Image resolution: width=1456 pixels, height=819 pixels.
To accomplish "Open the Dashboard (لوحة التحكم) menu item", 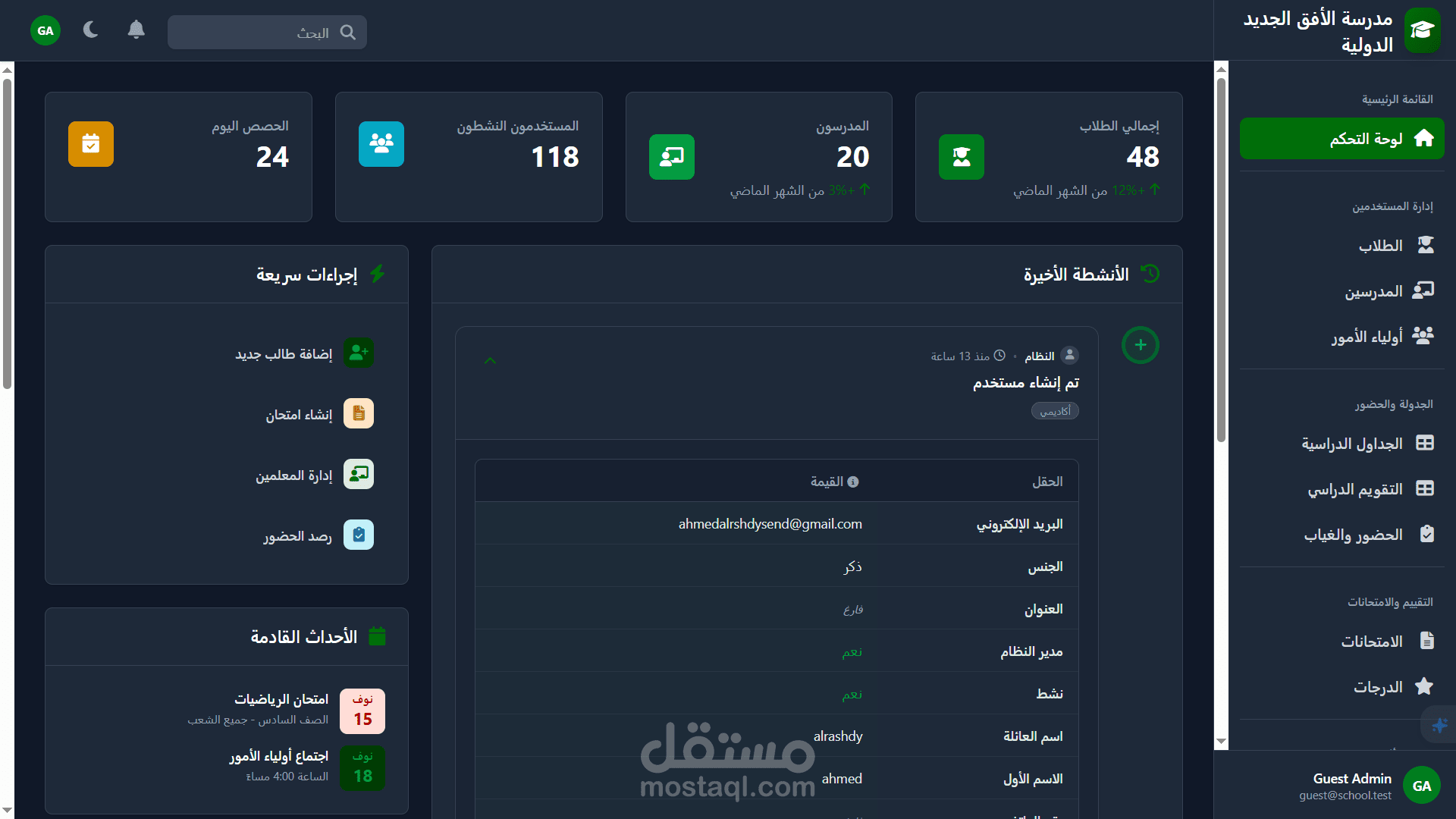I will pos(1341,139).
